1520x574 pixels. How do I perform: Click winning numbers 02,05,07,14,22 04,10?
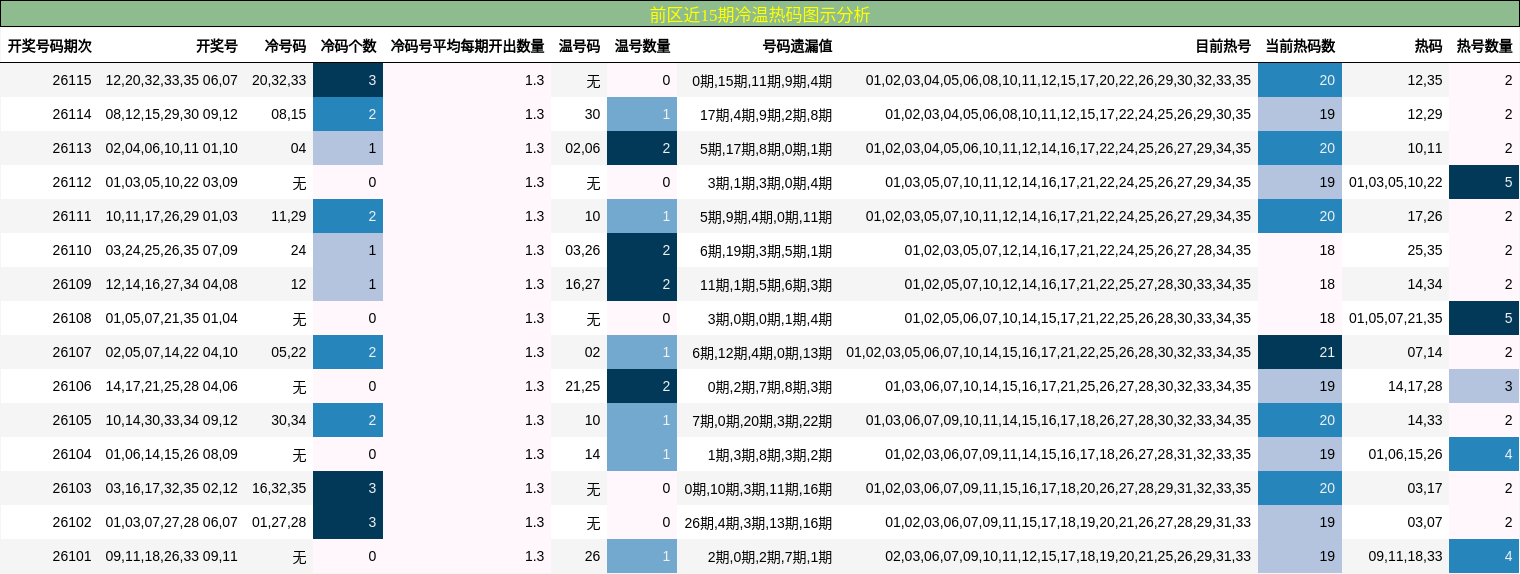click(x=172, y=352)
